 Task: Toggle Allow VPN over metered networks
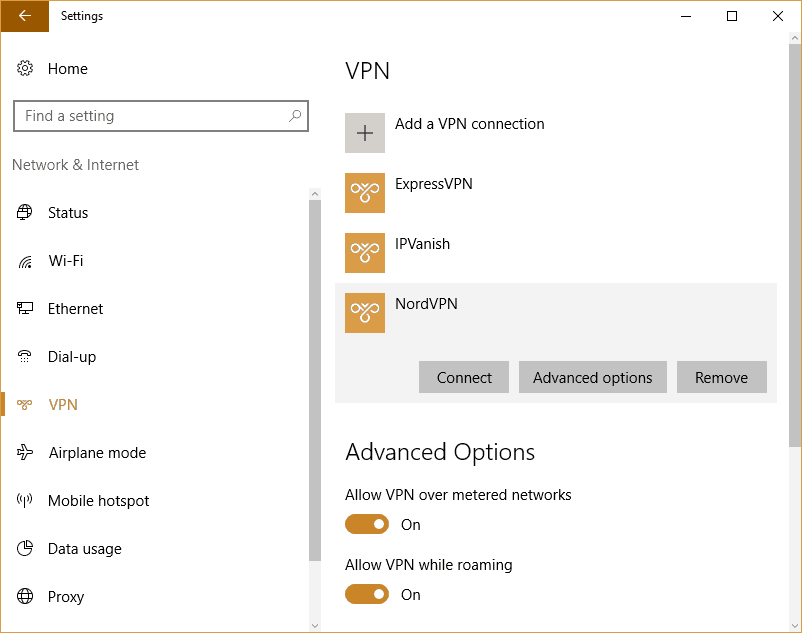[x=367, y=524]
